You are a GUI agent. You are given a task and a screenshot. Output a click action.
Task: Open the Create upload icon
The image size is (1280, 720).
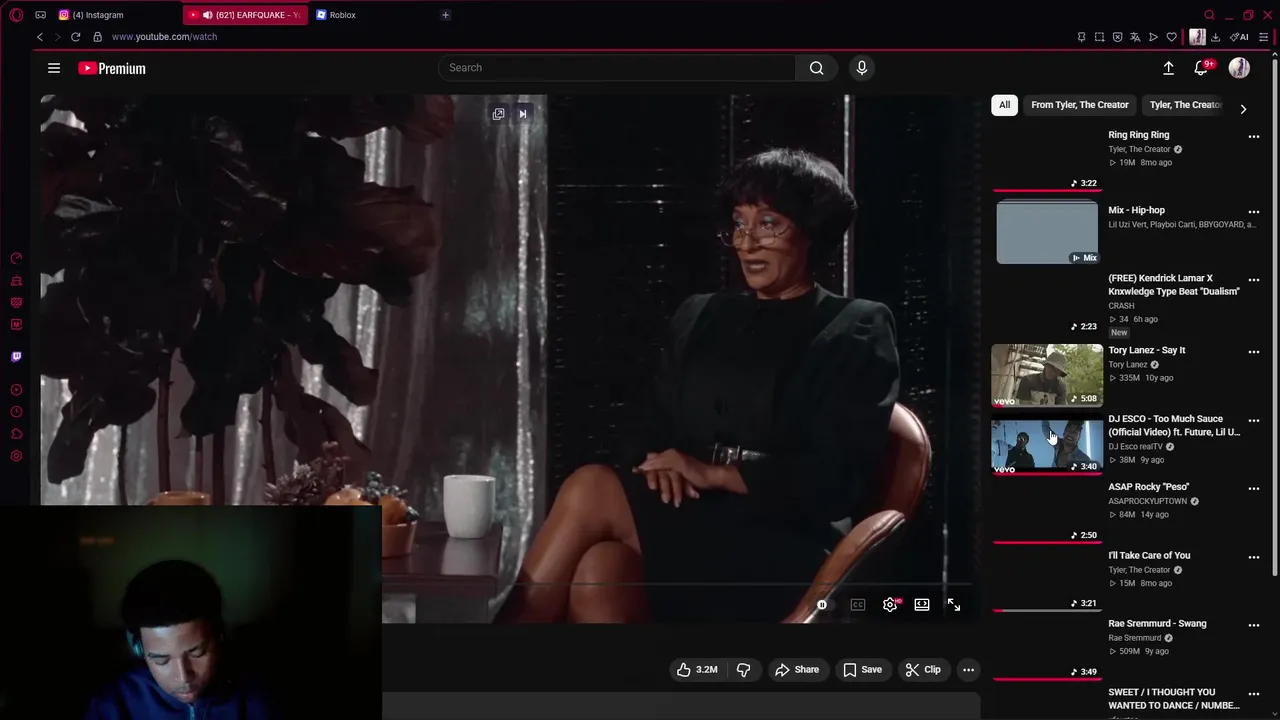1168,68
